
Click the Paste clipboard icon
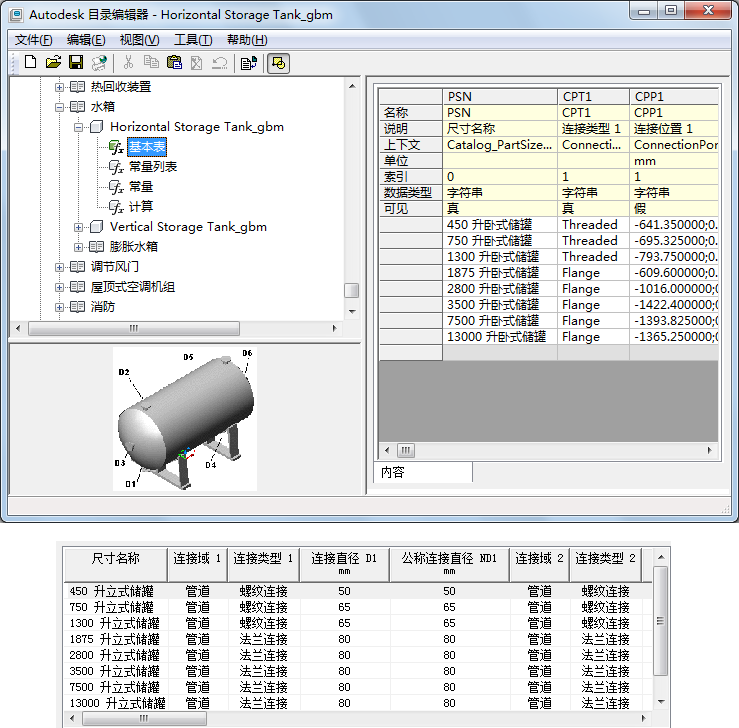coord(174,62)
